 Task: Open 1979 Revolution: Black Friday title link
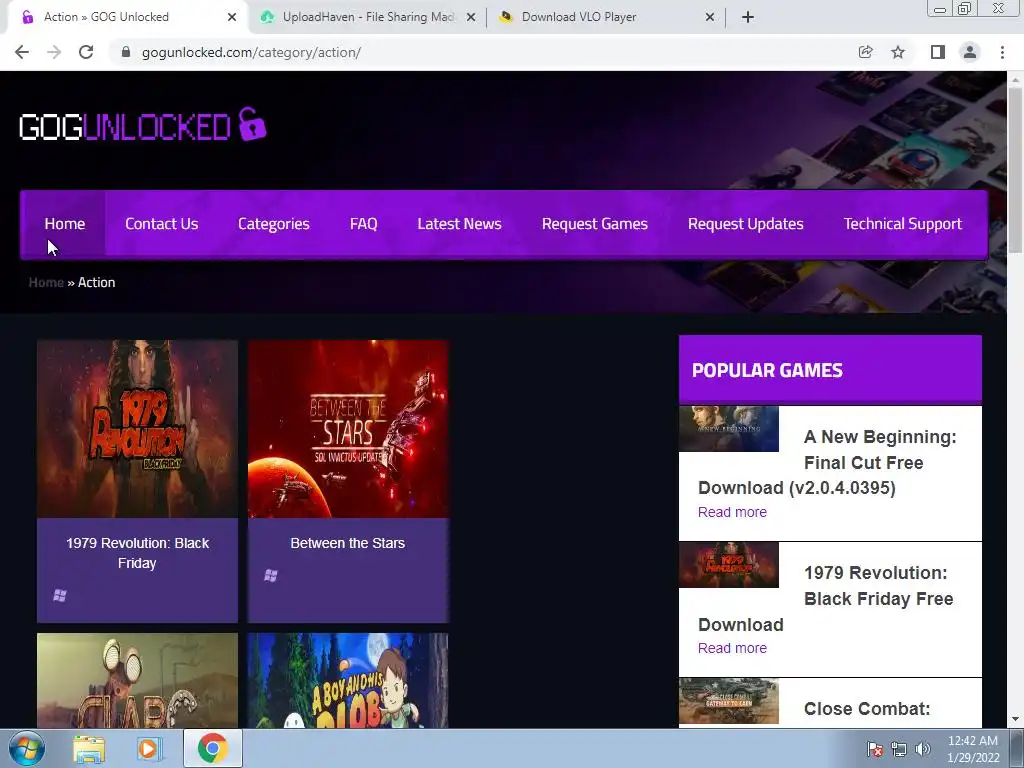click(137, 553)
